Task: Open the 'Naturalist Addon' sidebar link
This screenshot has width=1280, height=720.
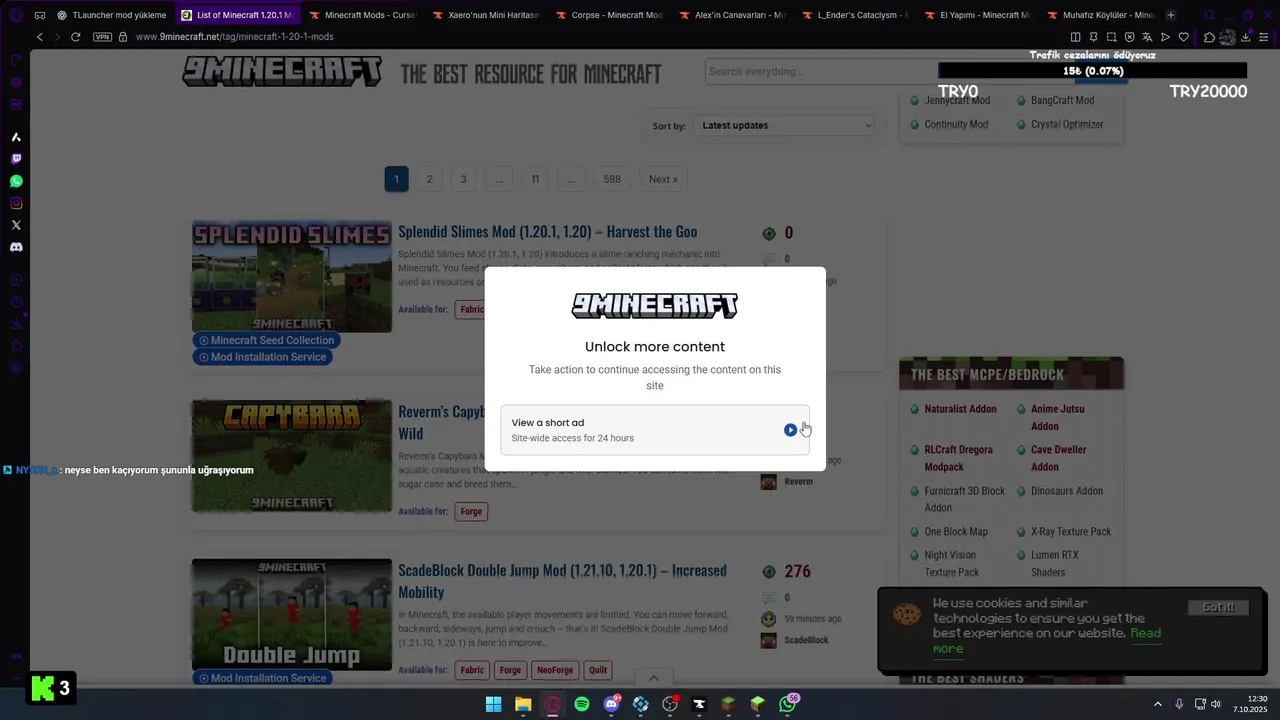Action: 960,409
